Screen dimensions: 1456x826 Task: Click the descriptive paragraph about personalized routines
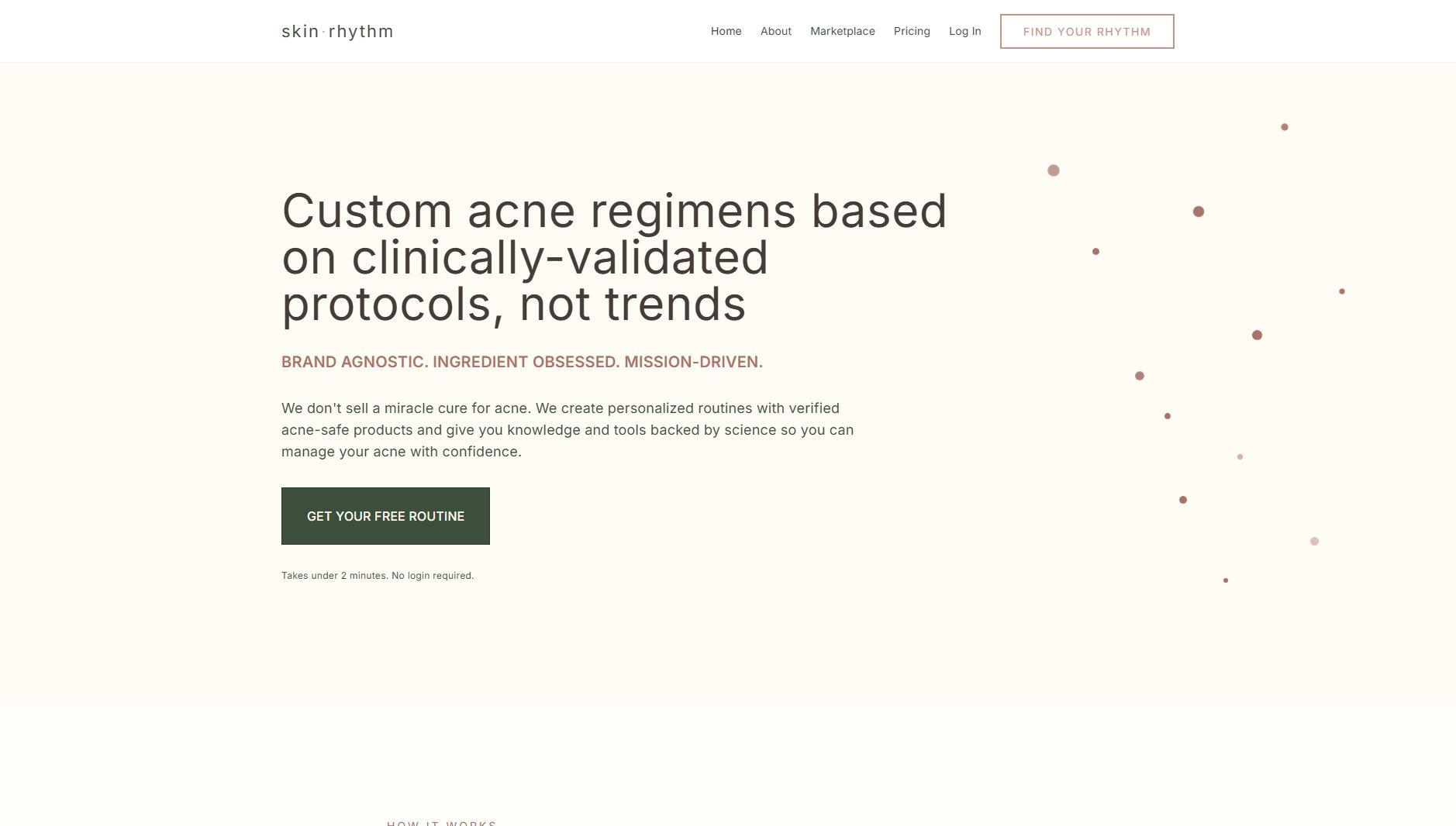(x=568, y=429)
